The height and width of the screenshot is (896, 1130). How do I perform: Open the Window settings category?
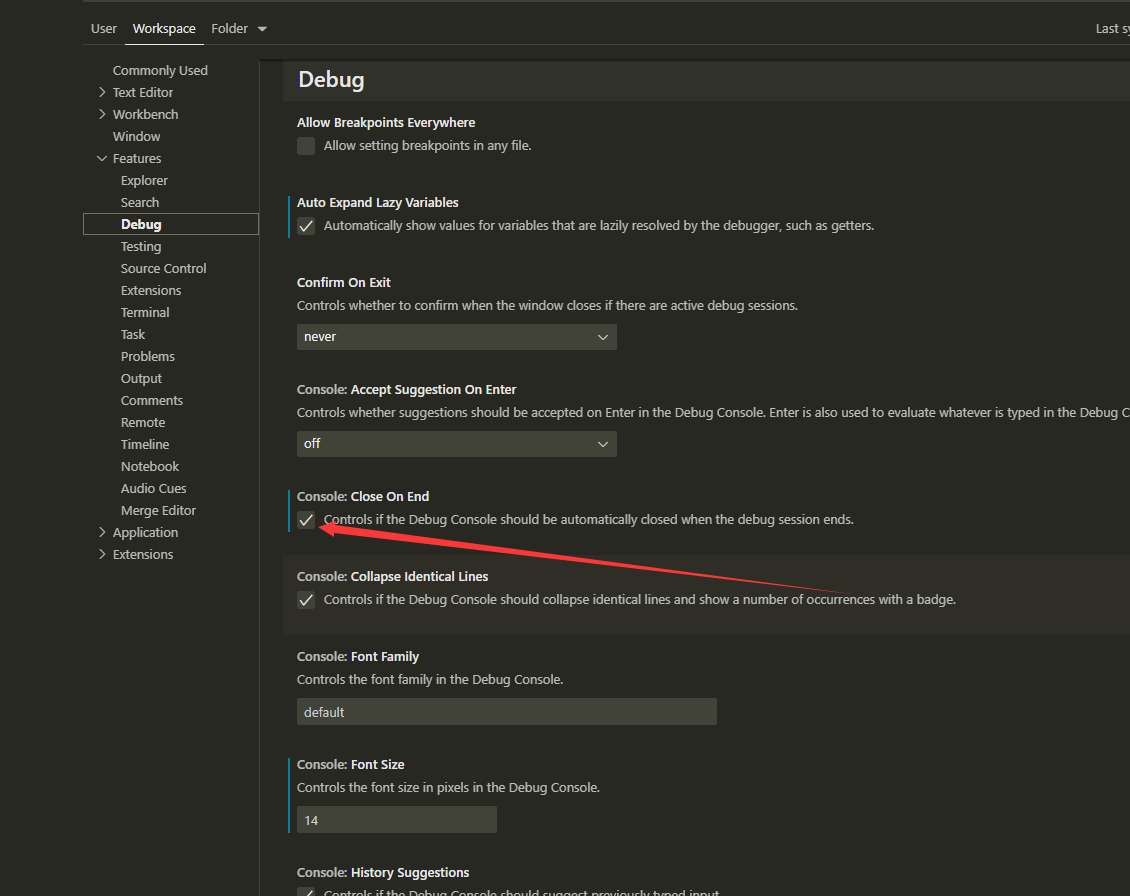pos(136,136)
